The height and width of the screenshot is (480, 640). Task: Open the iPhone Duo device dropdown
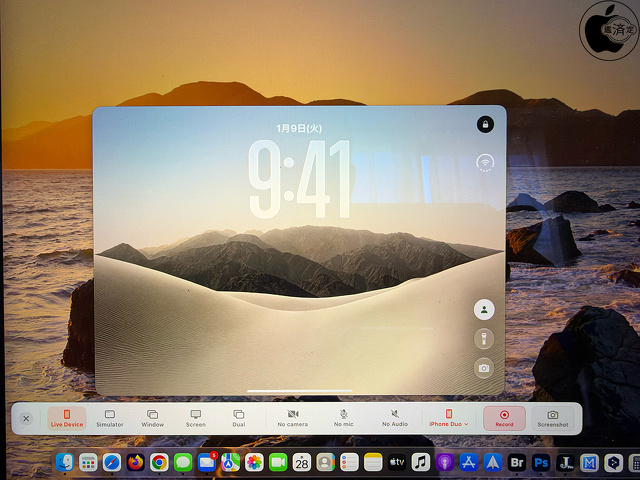[449, 418]
